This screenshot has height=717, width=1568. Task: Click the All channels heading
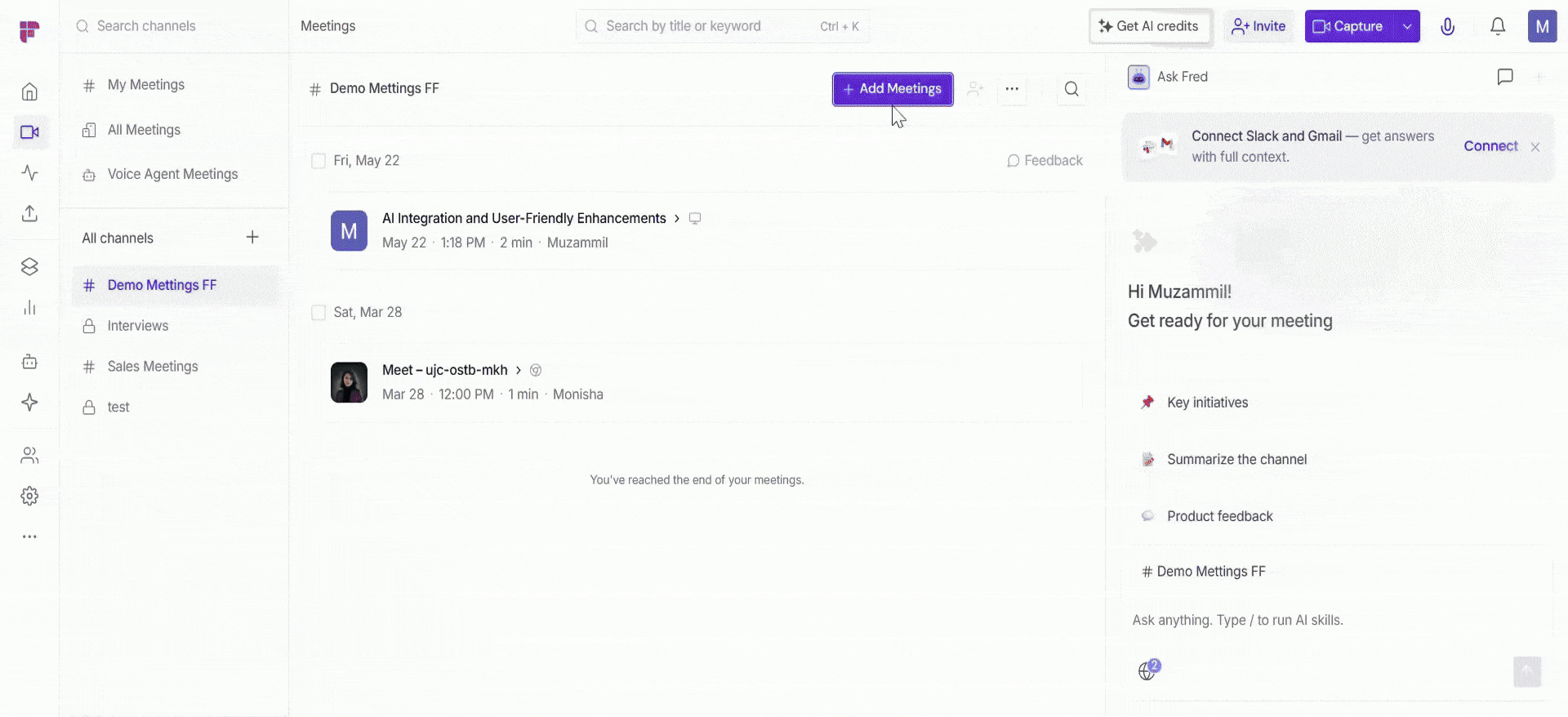coord(118,238)
